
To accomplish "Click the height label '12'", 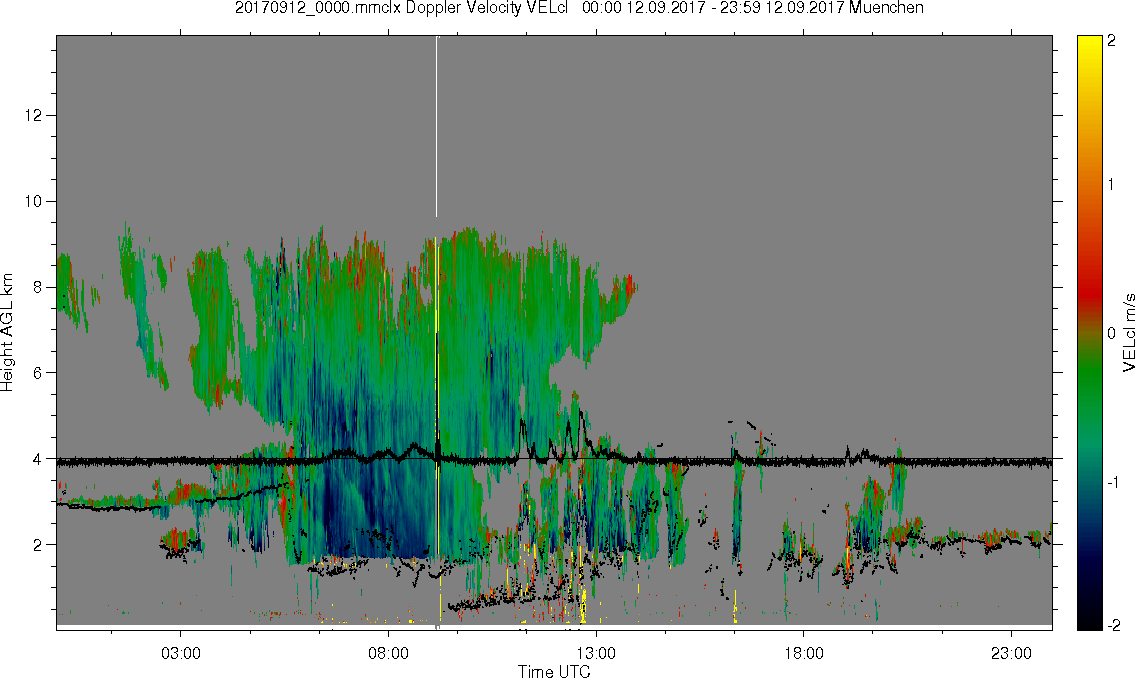I will (x=32, y=116).
